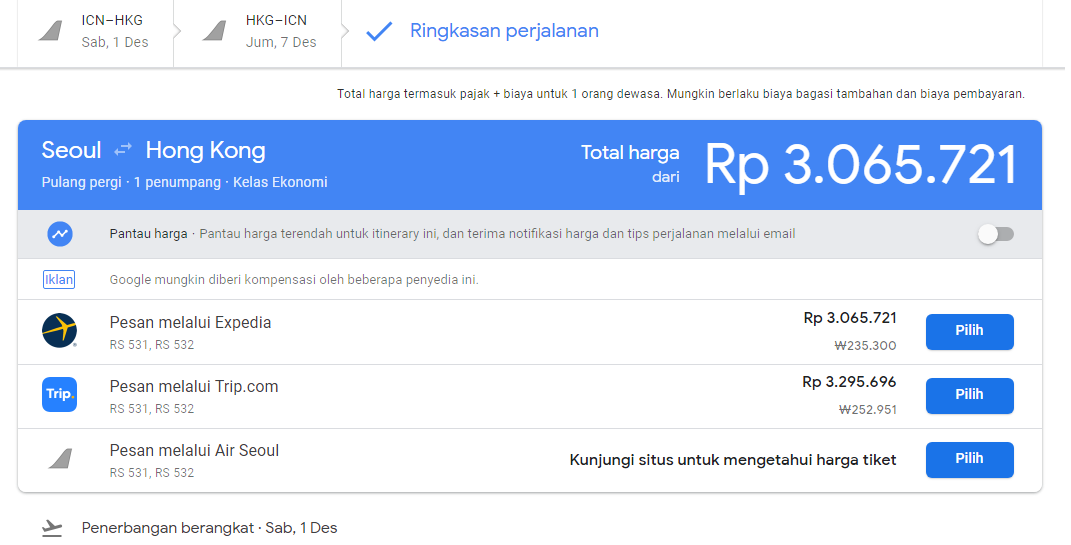Click the Total harga termasuk pajak disclaimer text
This screenshot has height=545, width=1071.
(x=680, y=94)
